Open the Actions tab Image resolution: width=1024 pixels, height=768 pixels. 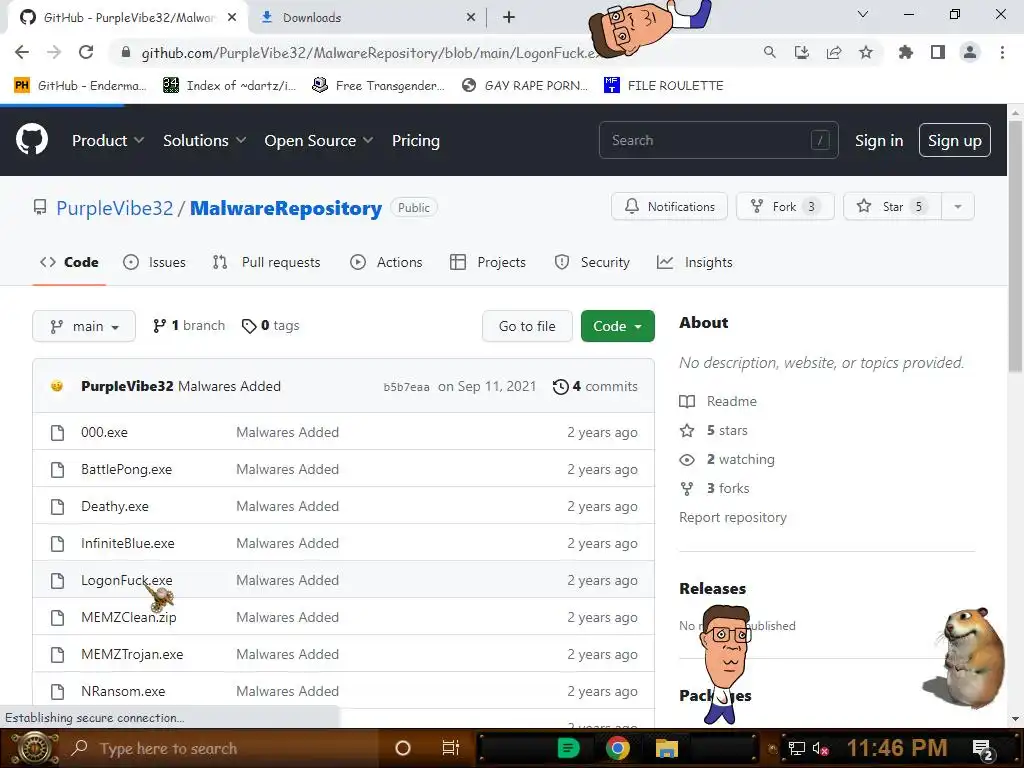click(386, 263)
